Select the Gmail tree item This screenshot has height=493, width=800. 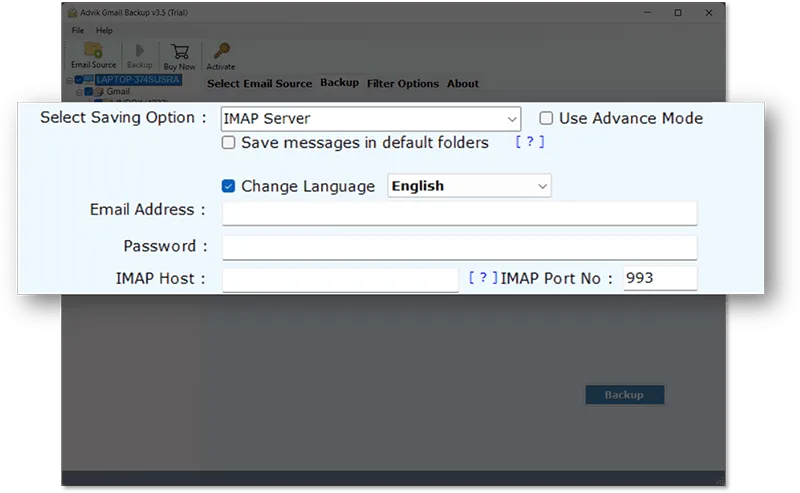coord(118,92)
